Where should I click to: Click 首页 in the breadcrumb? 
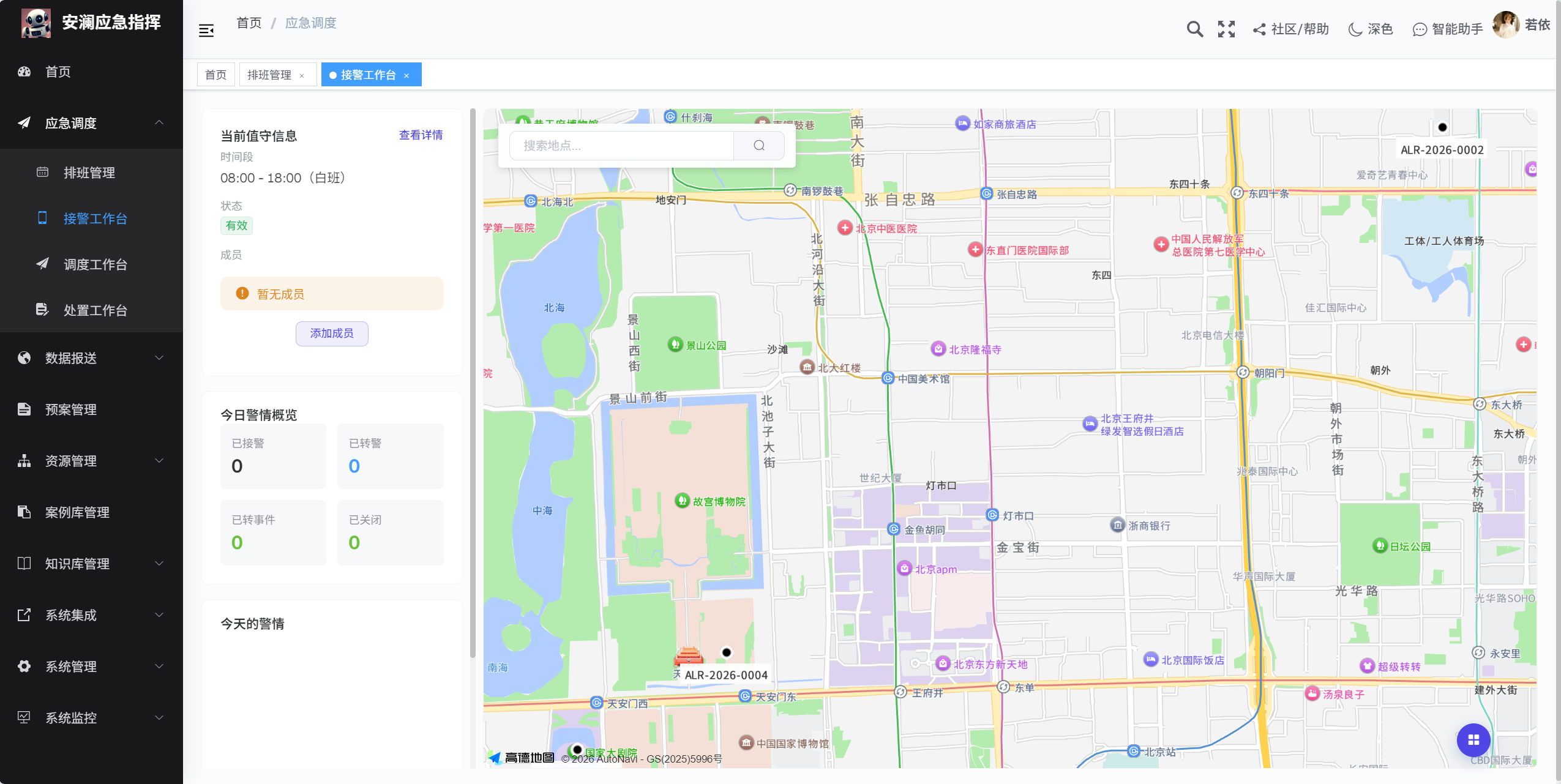249,23
